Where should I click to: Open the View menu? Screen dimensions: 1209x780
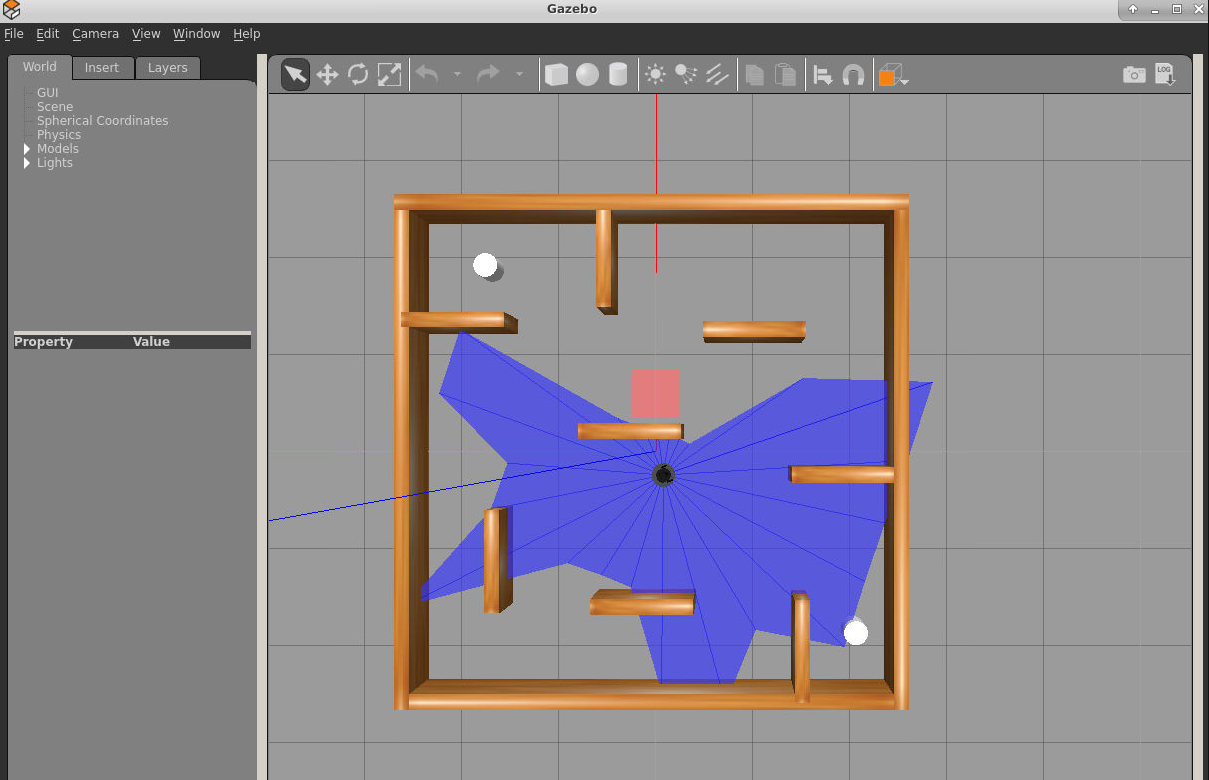[x=146, y=34]
